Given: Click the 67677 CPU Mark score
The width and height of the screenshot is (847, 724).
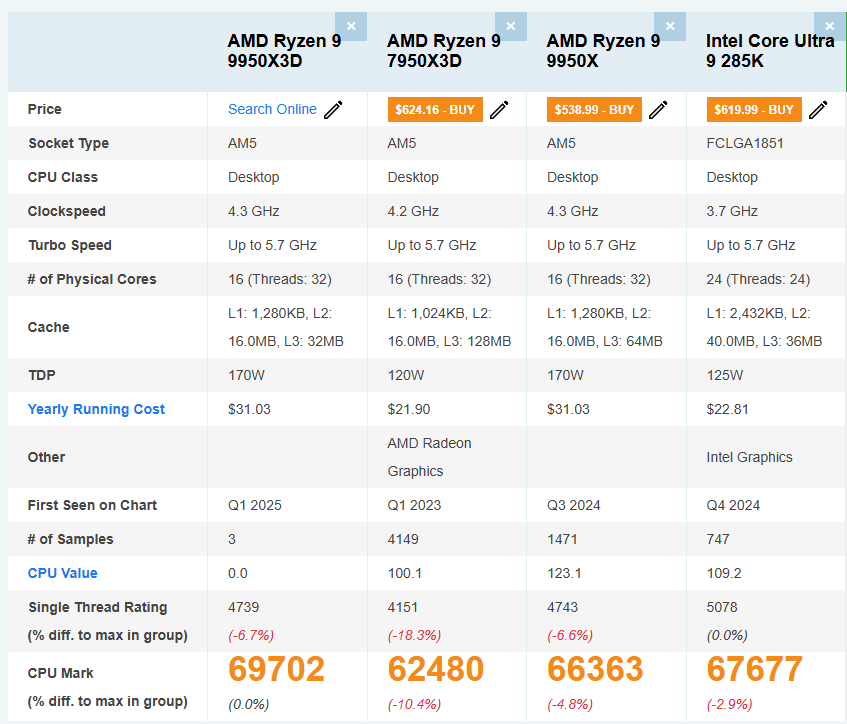Looking at the screenshot, I should pyautogui.click(x=754, y=669).
